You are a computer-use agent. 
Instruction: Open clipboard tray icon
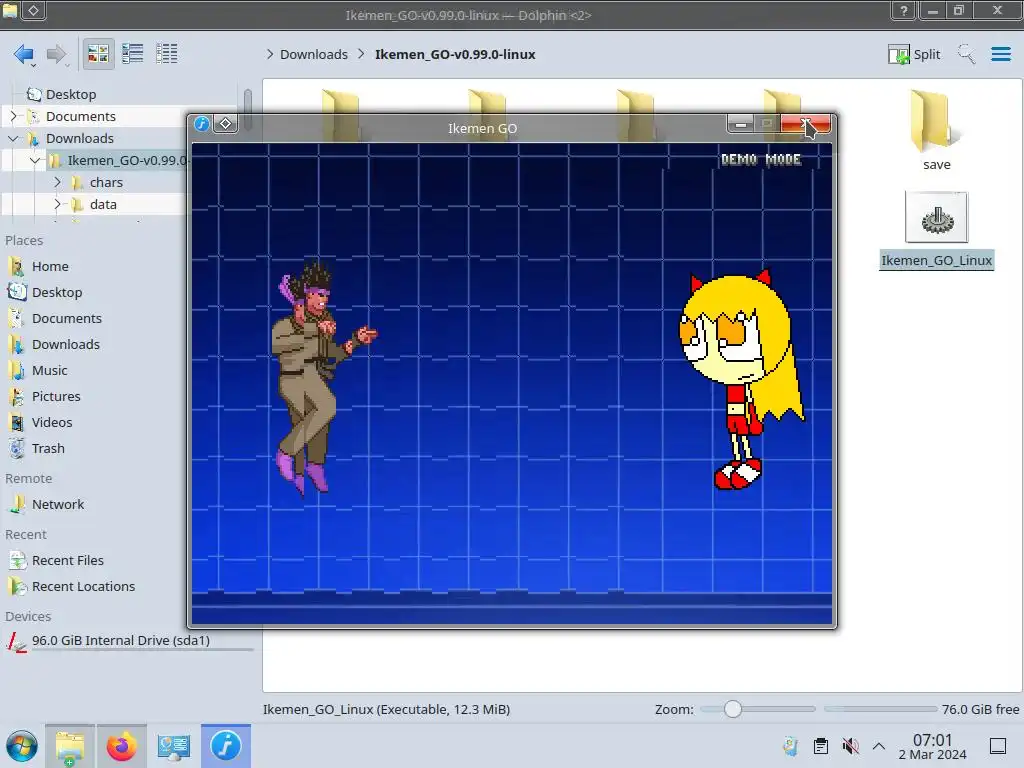pyautogui.click(x=820, y=746)
